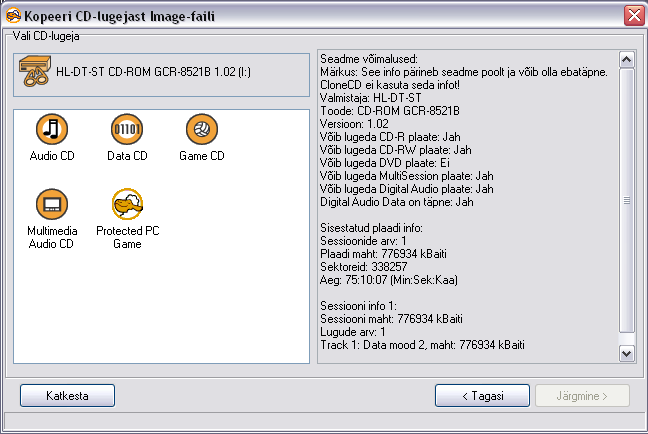Click the info panel scroll-down arrow
648x434 pixels.
click(x=627, y=354)
